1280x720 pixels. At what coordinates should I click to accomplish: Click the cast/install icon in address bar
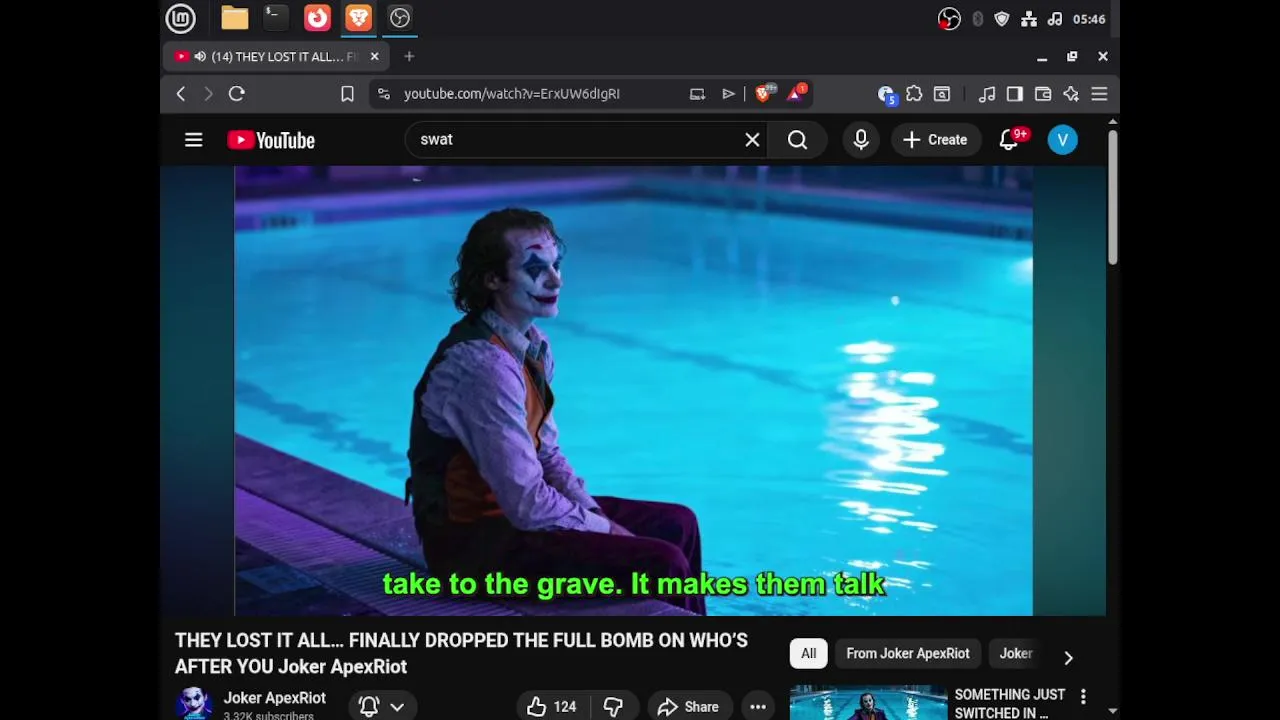(x=697, y=94)
